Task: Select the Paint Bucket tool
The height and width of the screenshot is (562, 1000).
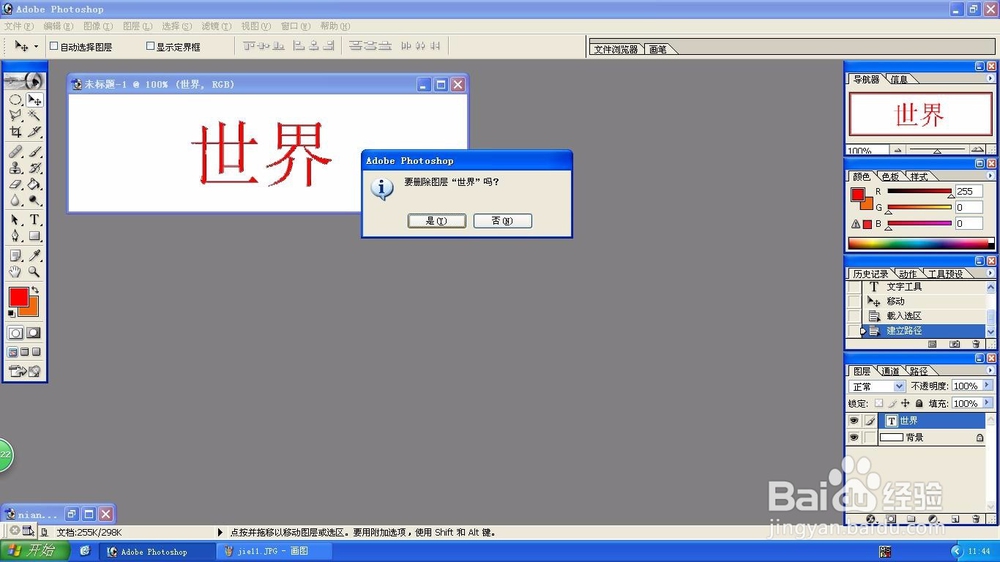Action: click(34, 184)
